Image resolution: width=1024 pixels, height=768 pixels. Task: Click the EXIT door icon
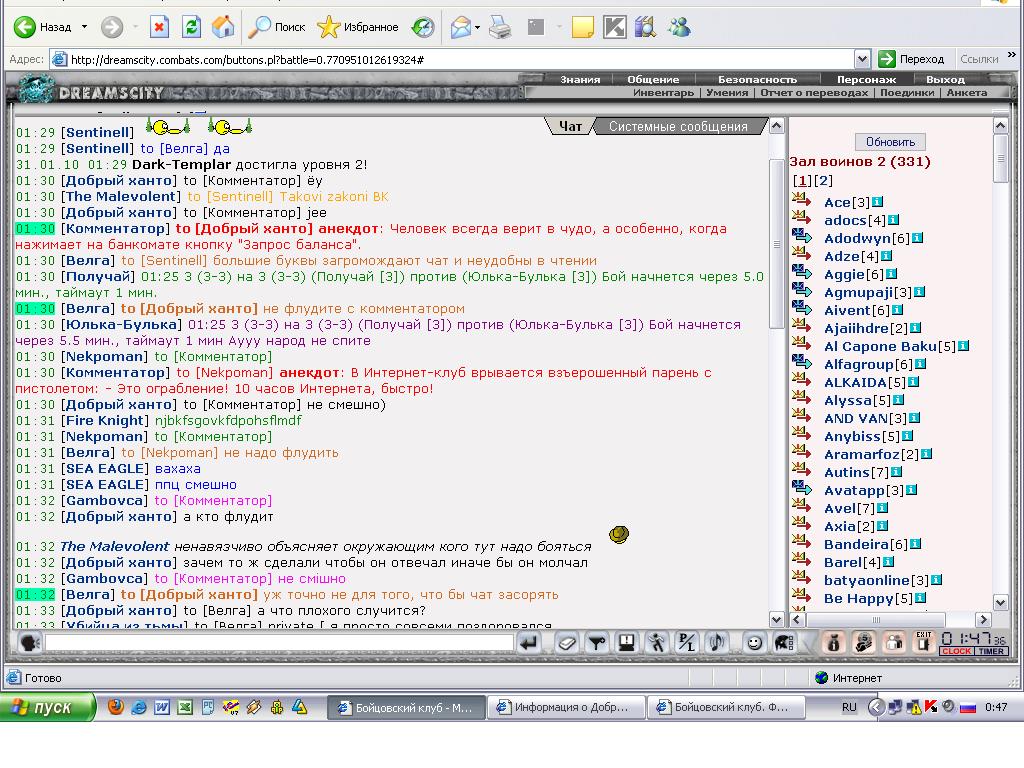[923, 641]
